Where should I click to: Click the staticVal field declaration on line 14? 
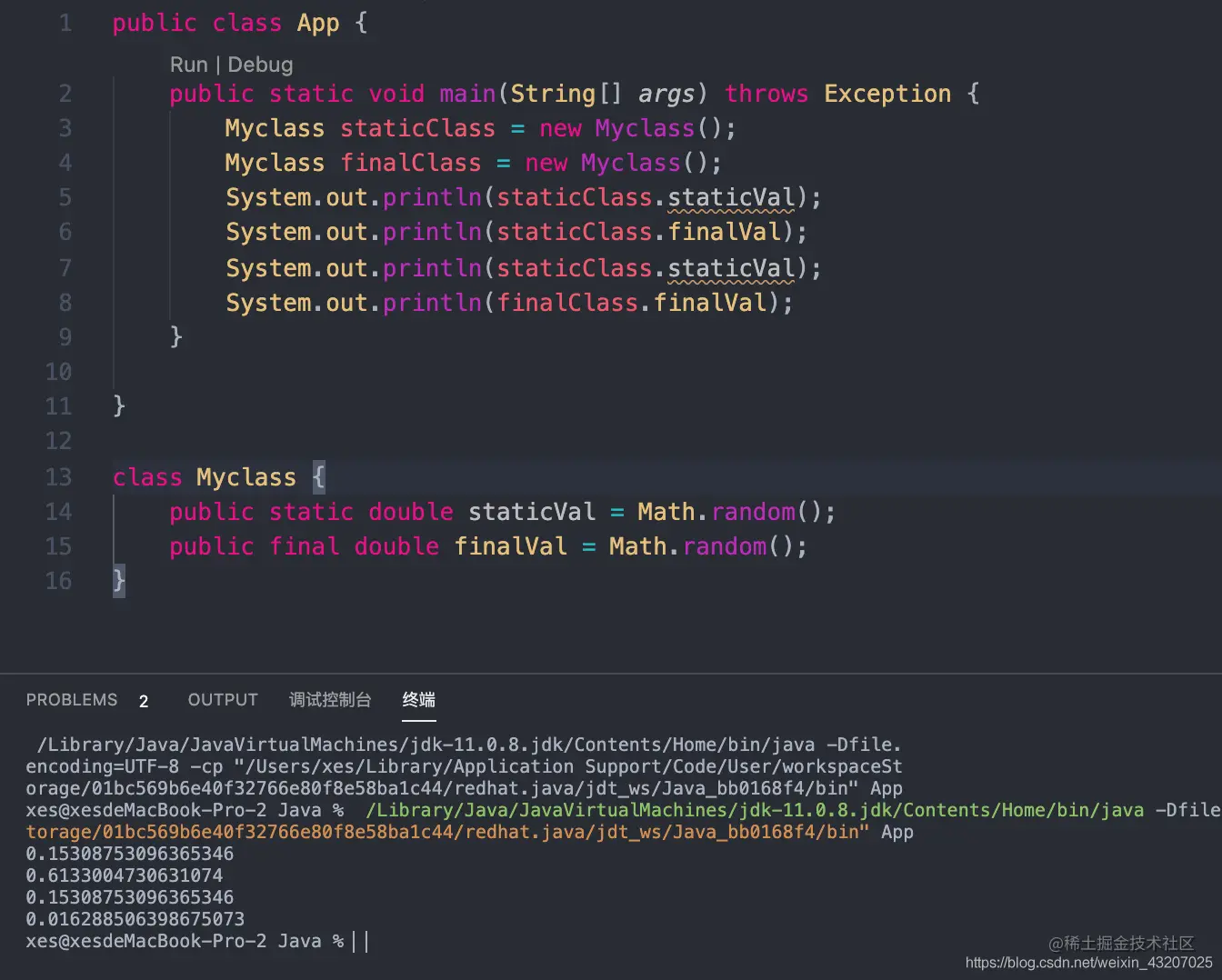(x=532, y=512)
